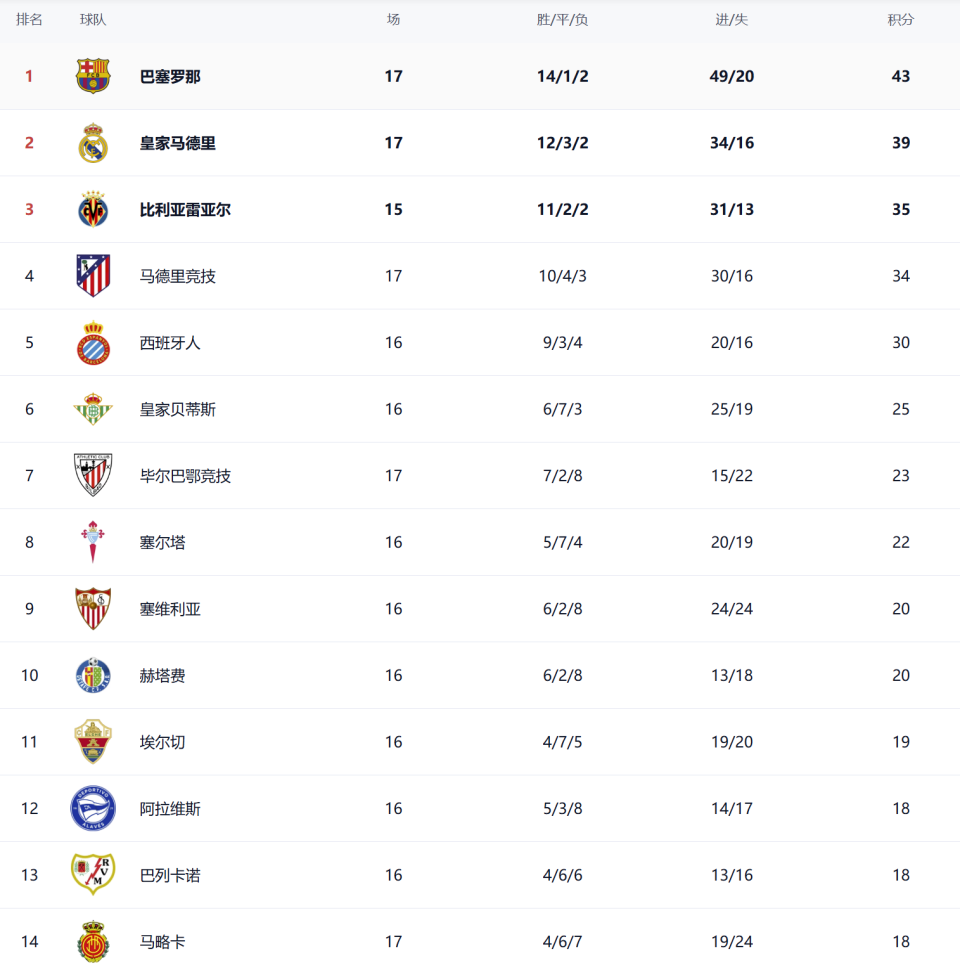This screenshot has width=960, height=970.
Task: Click team name 马略卡
Action: tap(162, 941)
